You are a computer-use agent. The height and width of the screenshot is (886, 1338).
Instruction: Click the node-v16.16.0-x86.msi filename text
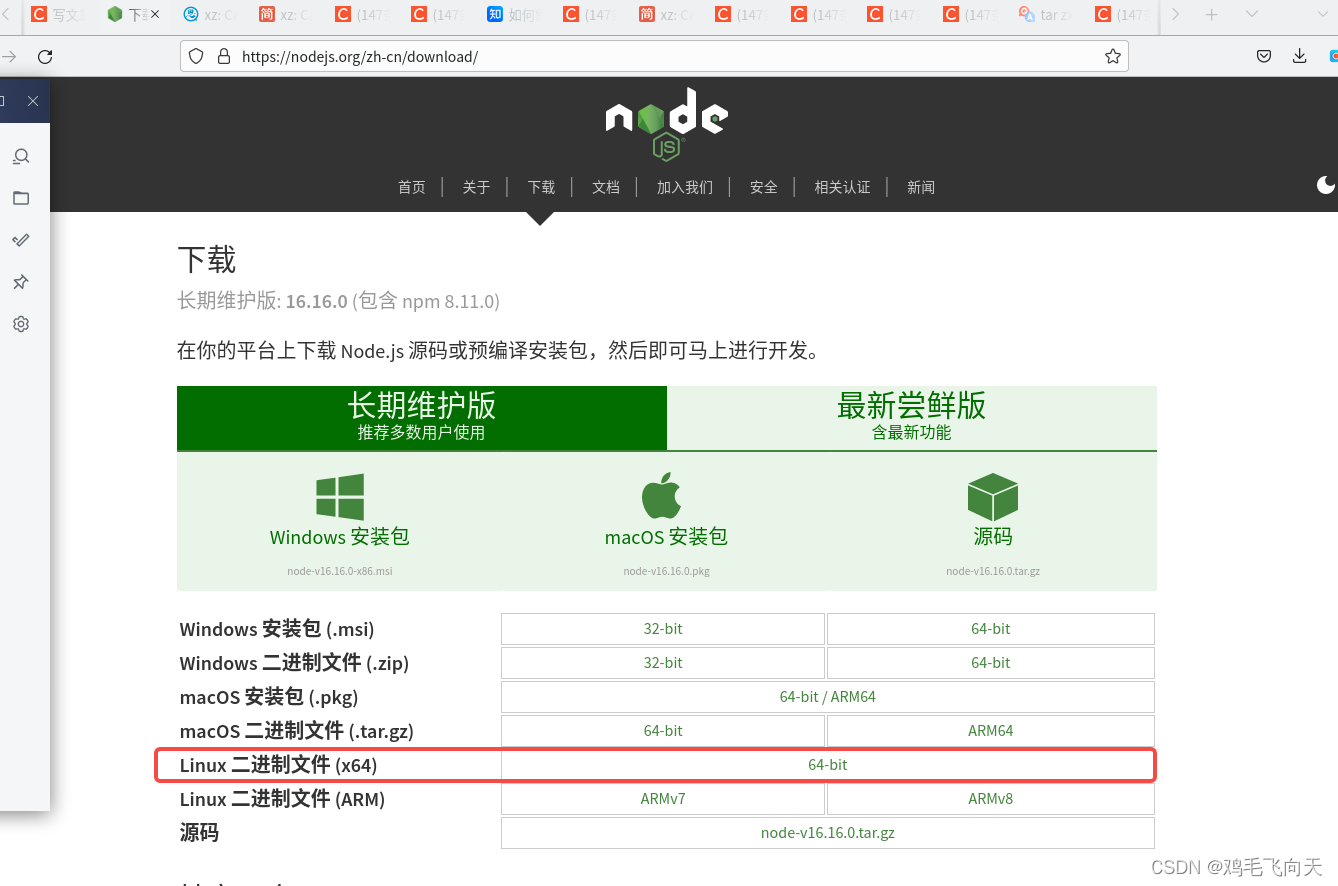click(x=340, y=572)
